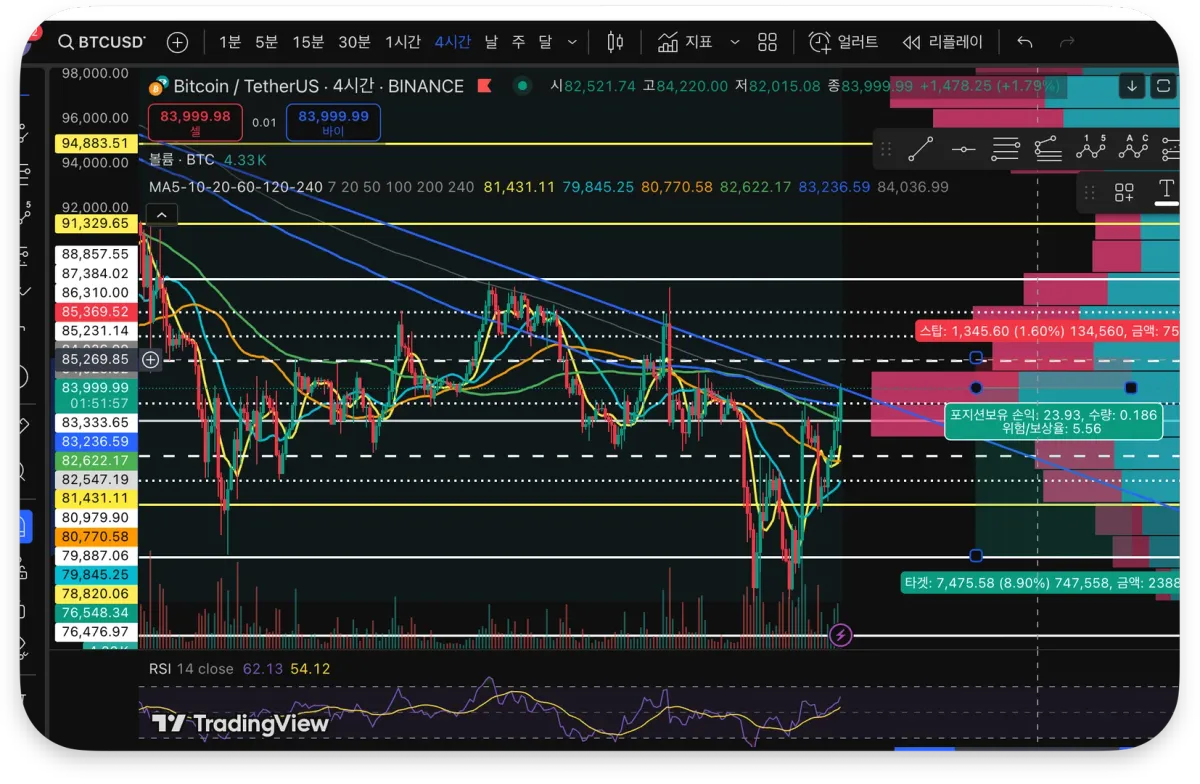The image size is (1200, 784).
Task: Open the candlestick chart type selector
Action: 615,42
